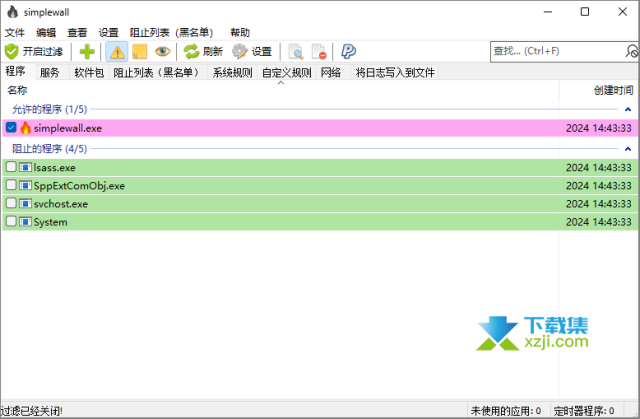Select the System row name

(51, 222)
